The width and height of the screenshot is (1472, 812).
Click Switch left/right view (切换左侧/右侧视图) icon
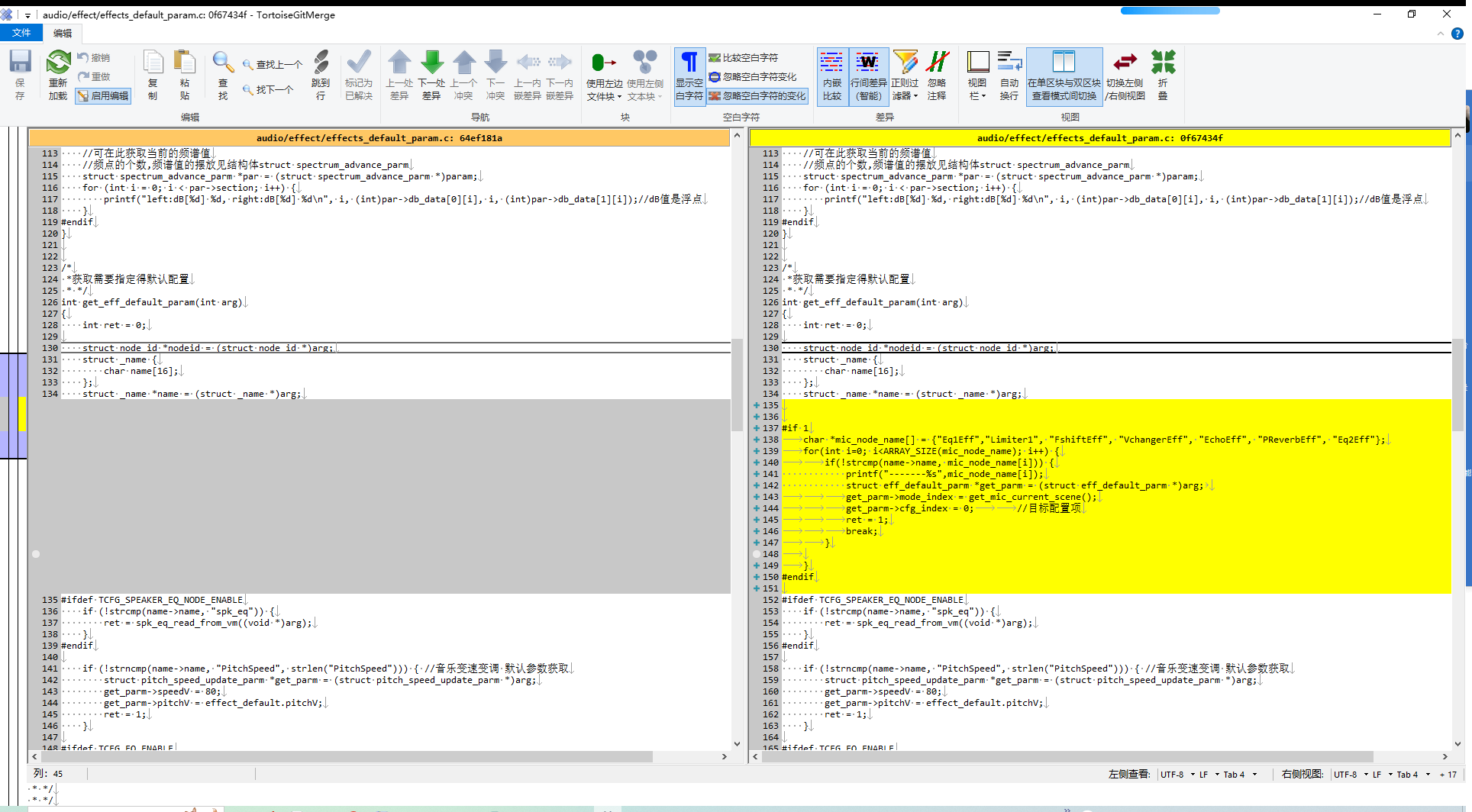coord(1125,74)
